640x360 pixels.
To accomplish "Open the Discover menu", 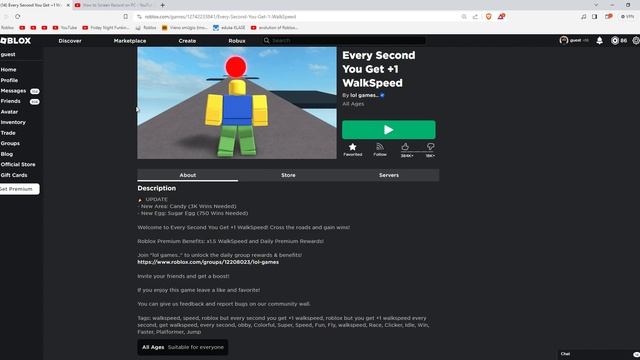I will (70, 41).
